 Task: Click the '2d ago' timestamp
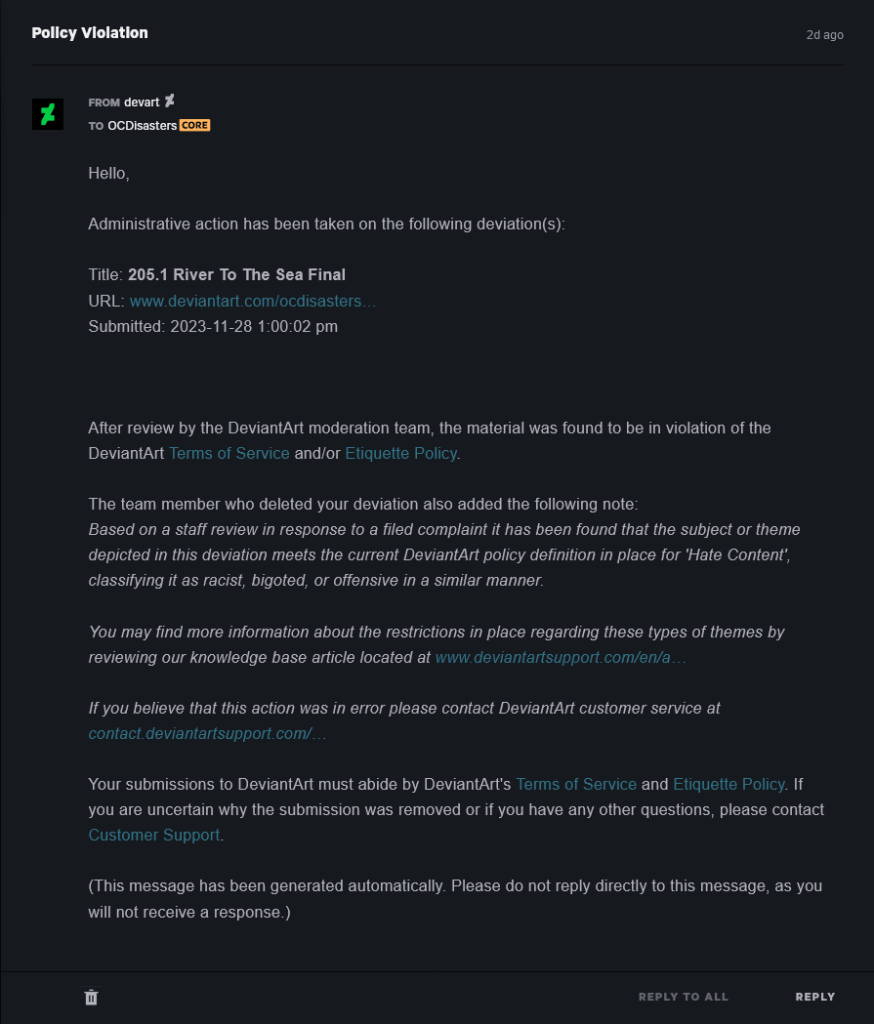[825, 35]
